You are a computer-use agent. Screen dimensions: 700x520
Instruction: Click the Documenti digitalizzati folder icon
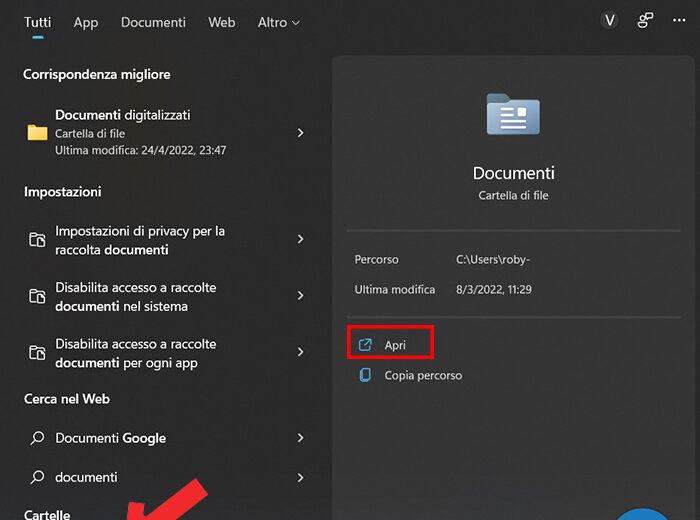37,132
